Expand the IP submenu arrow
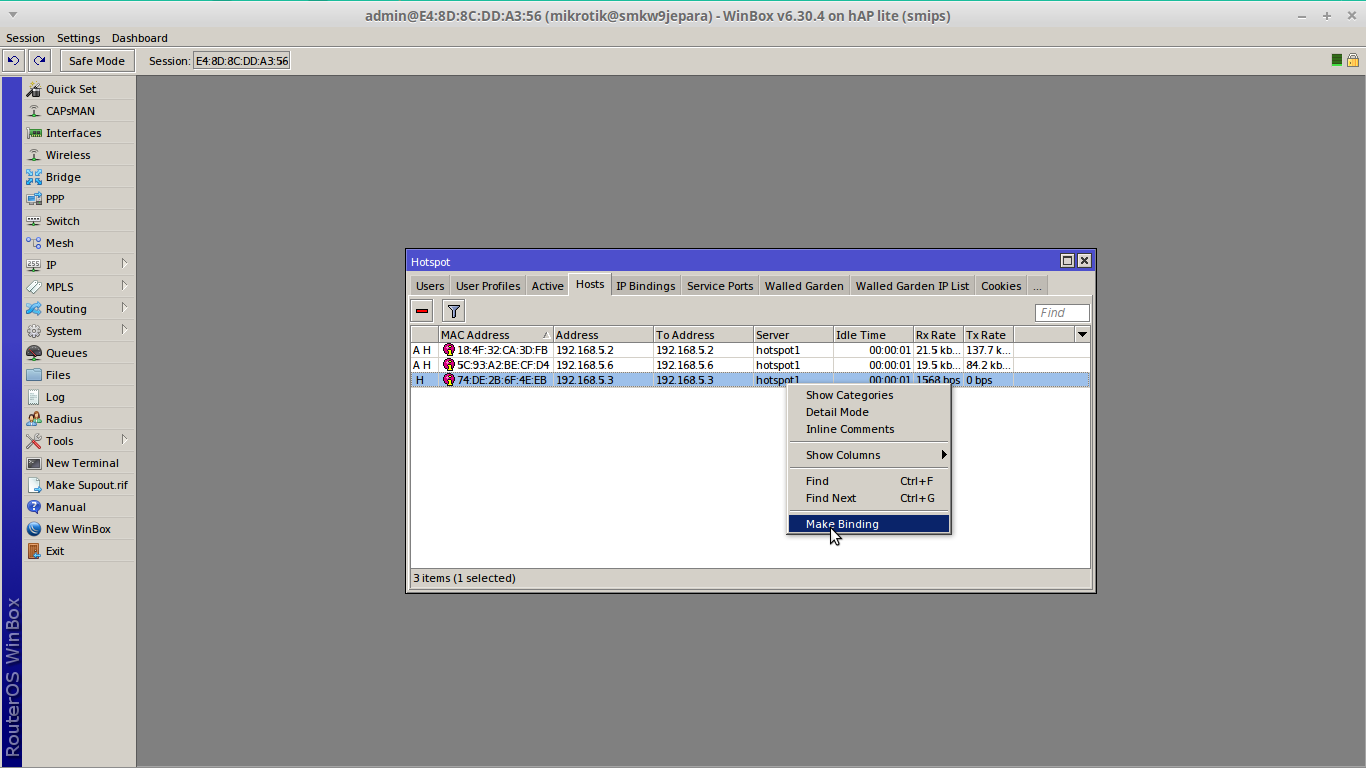Screen dimensions: 1366x768 pyautogui.click(x=125, y=264)
